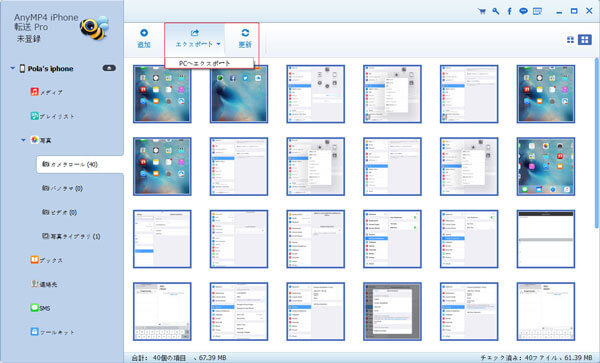Viewport: 600px width, 363px height.
Task: Switch to the large grid view icon
Action: pyautogui.click(x=585, y=40)
